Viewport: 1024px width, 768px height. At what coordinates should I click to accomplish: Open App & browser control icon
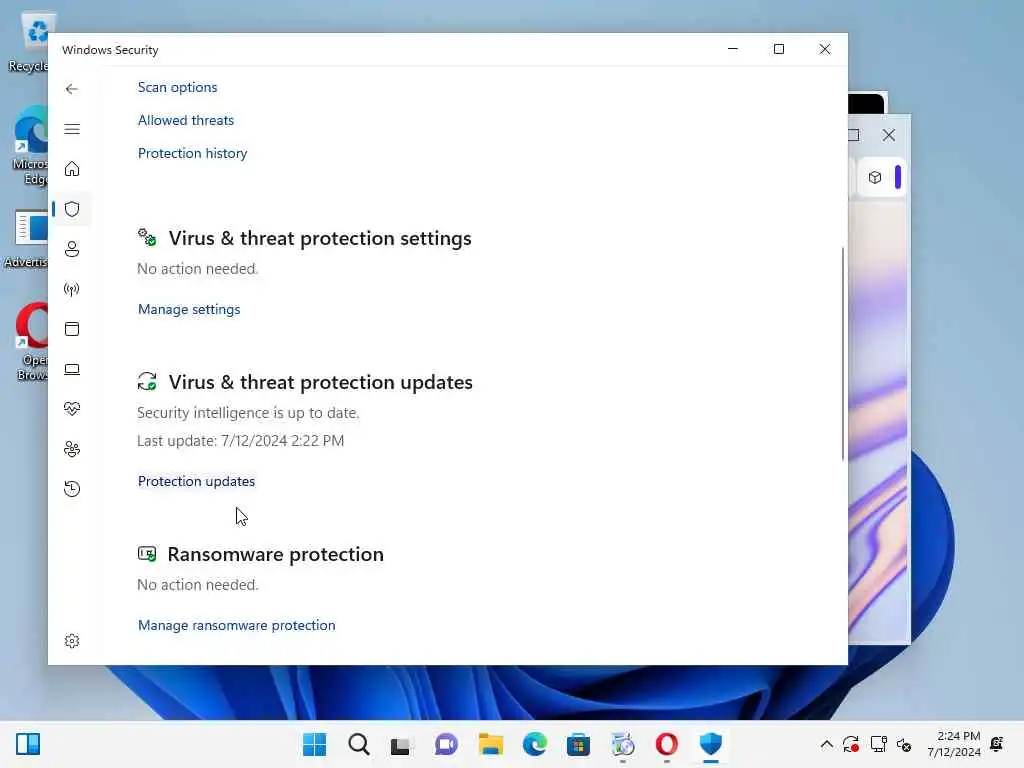point(72,329)
